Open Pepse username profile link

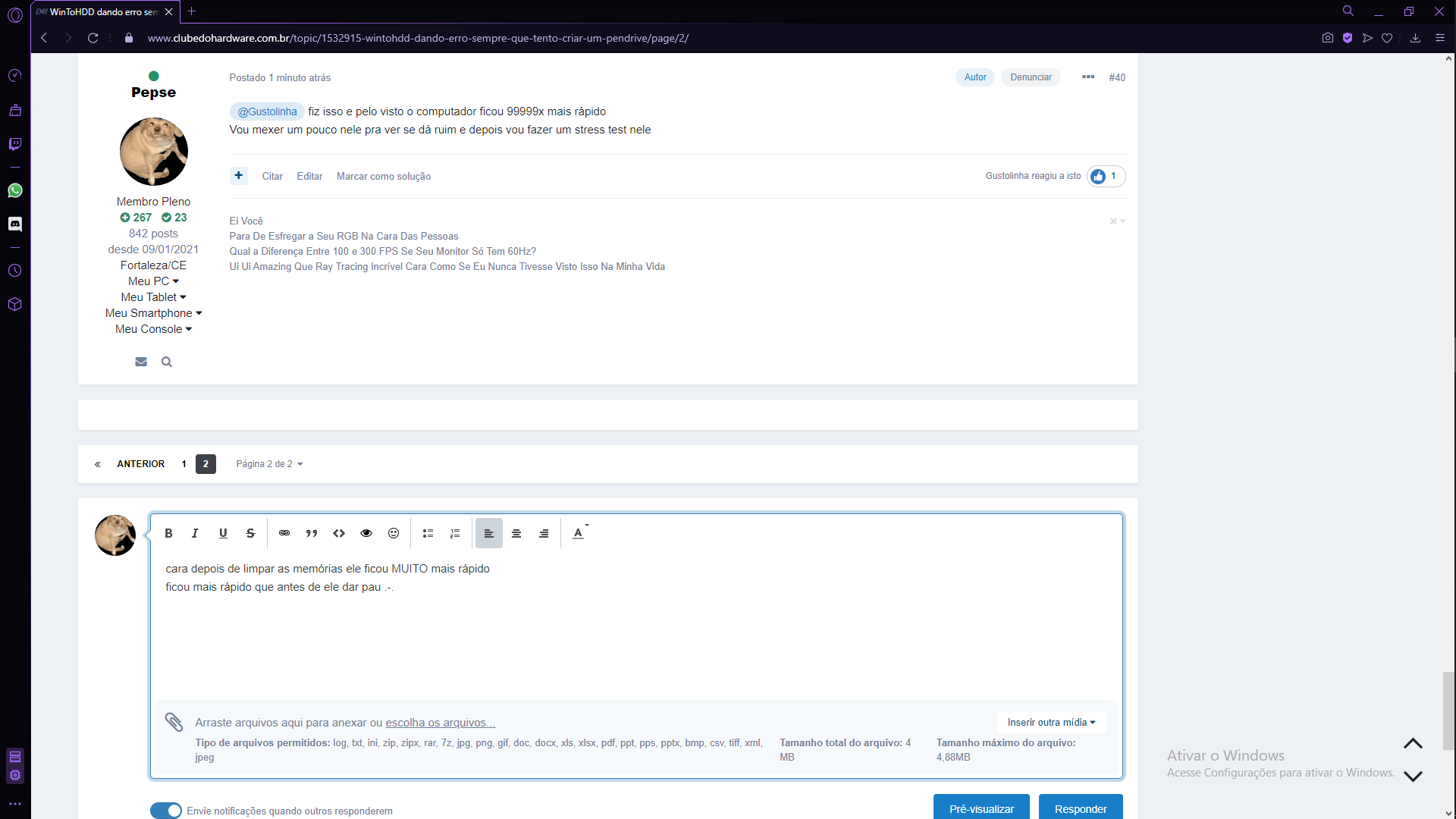point(153,93)
